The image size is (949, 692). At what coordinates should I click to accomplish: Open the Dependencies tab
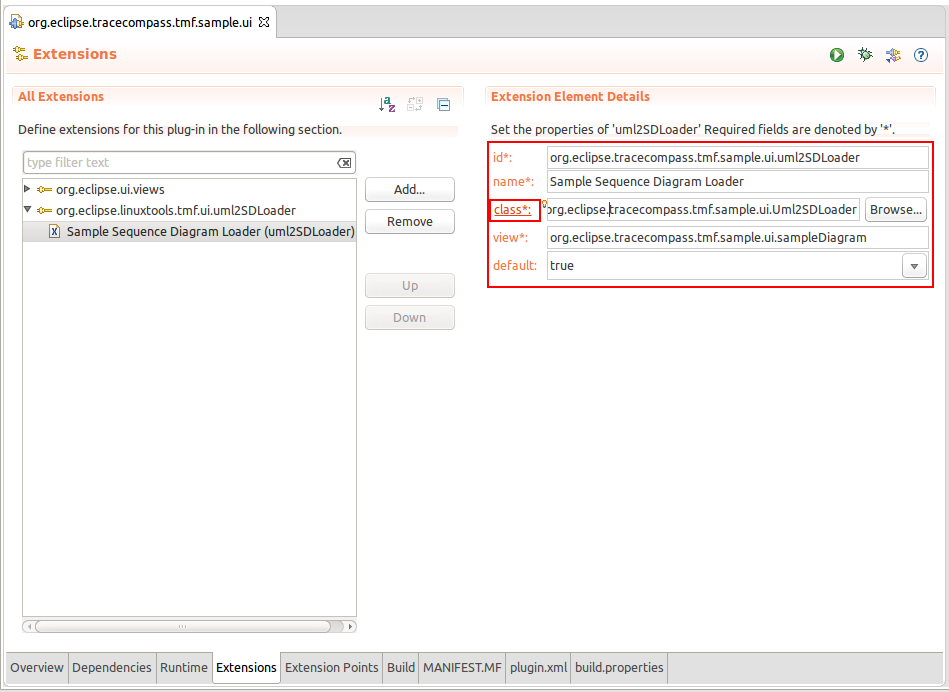point(112,667)
